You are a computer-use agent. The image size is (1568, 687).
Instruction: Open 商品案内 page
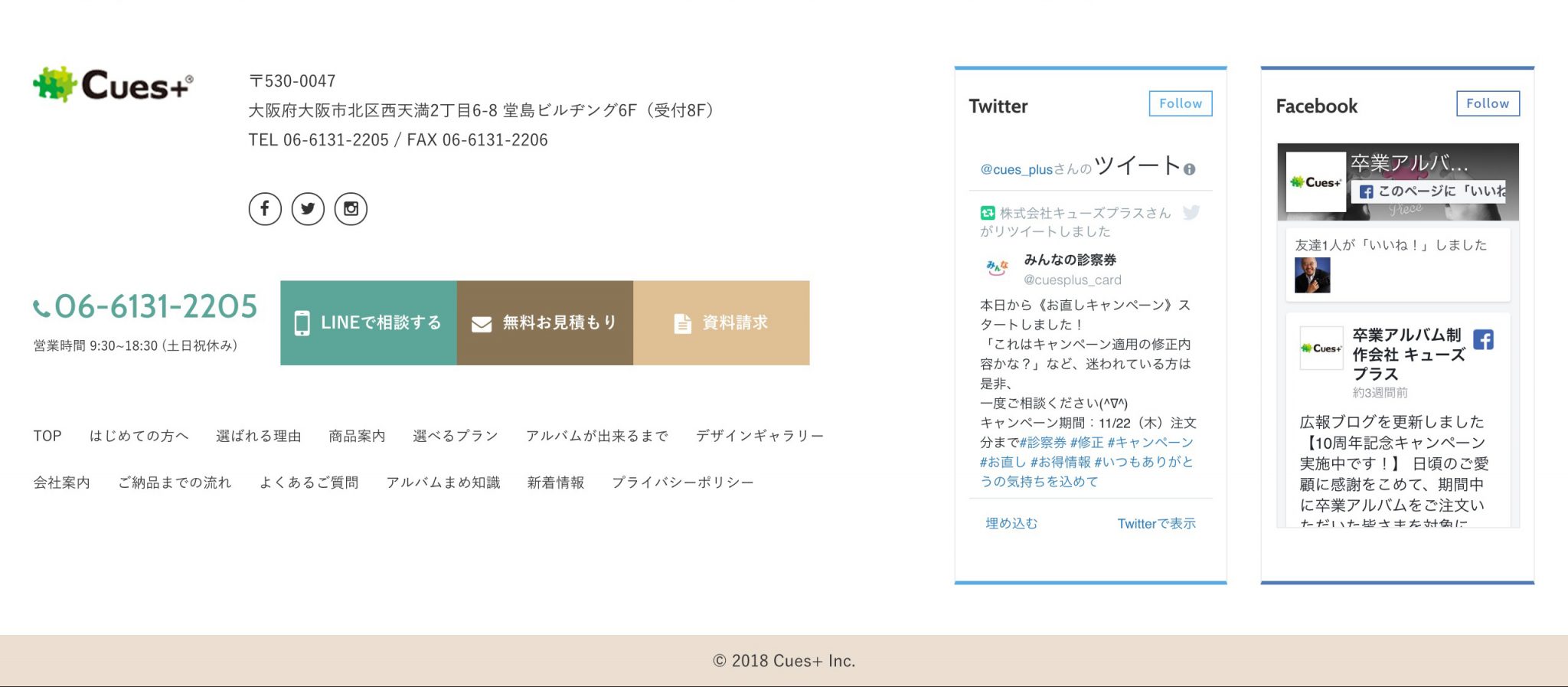pos(357,436)
